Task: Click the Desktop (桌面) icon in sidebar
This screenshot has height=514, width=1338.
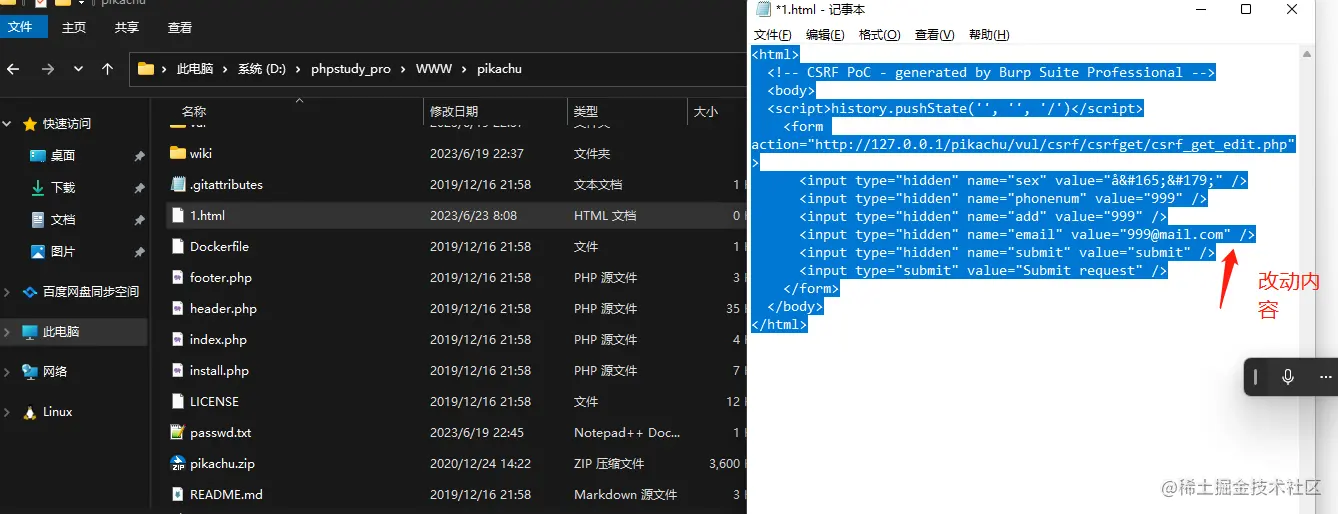Action: point(38,155)
